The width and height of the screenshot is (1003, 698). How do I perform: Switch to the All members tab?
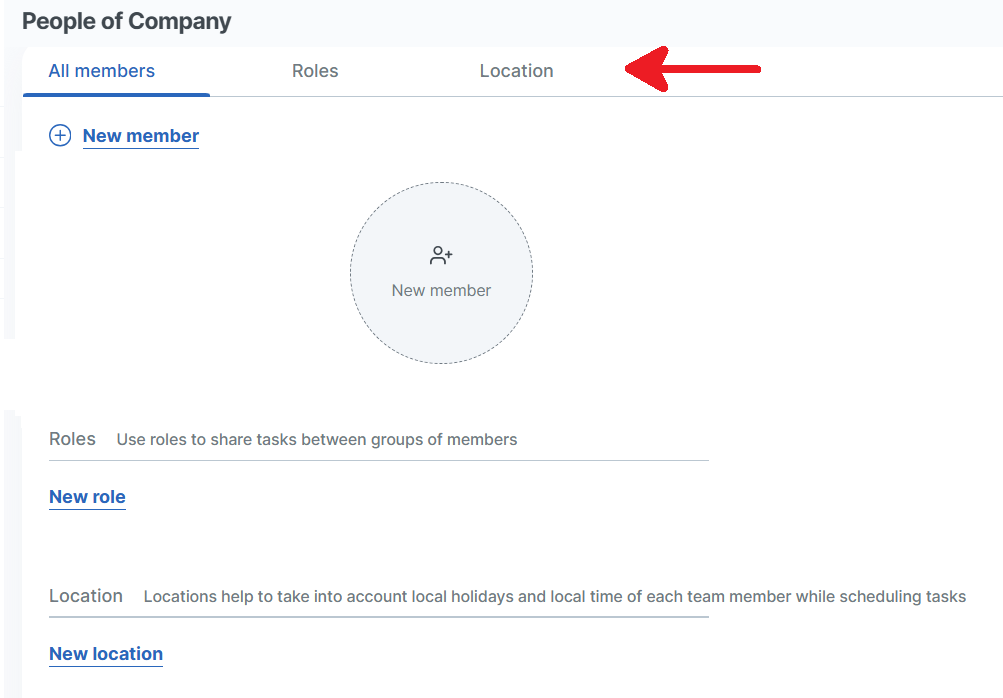pos(102,71)
